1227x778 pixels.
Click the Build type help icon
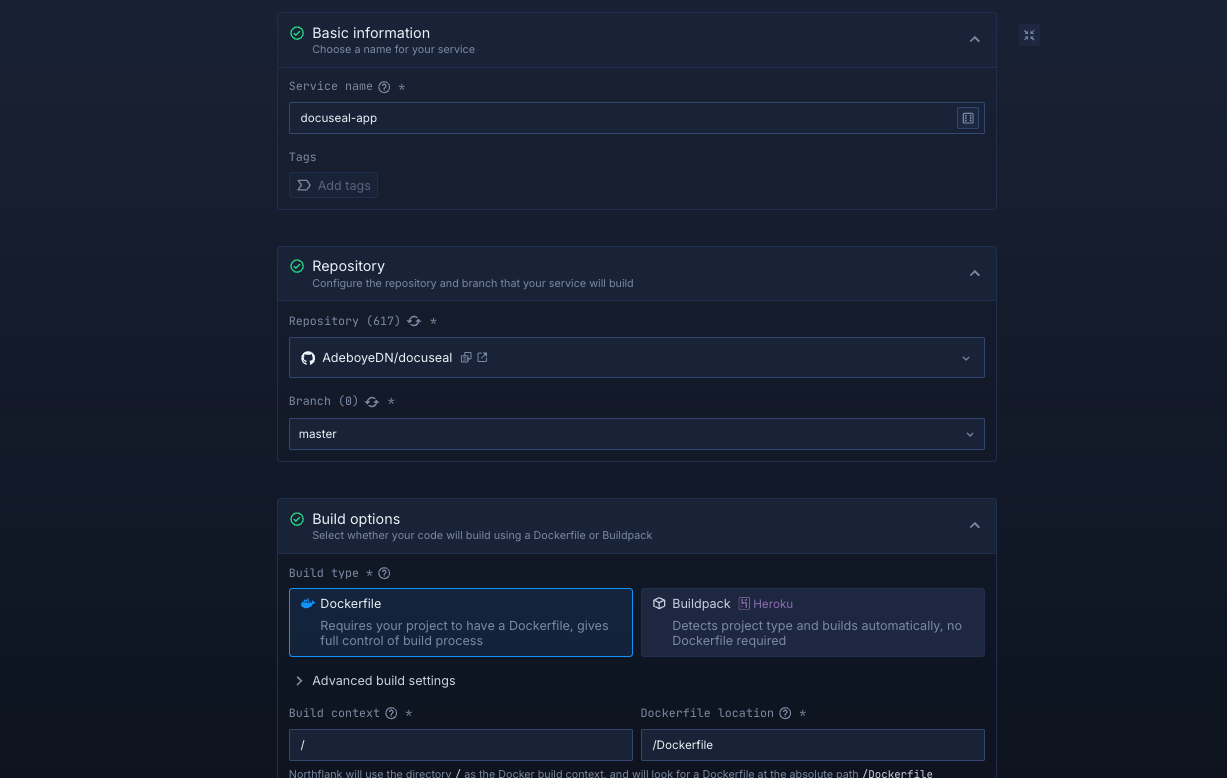(384, 574)
